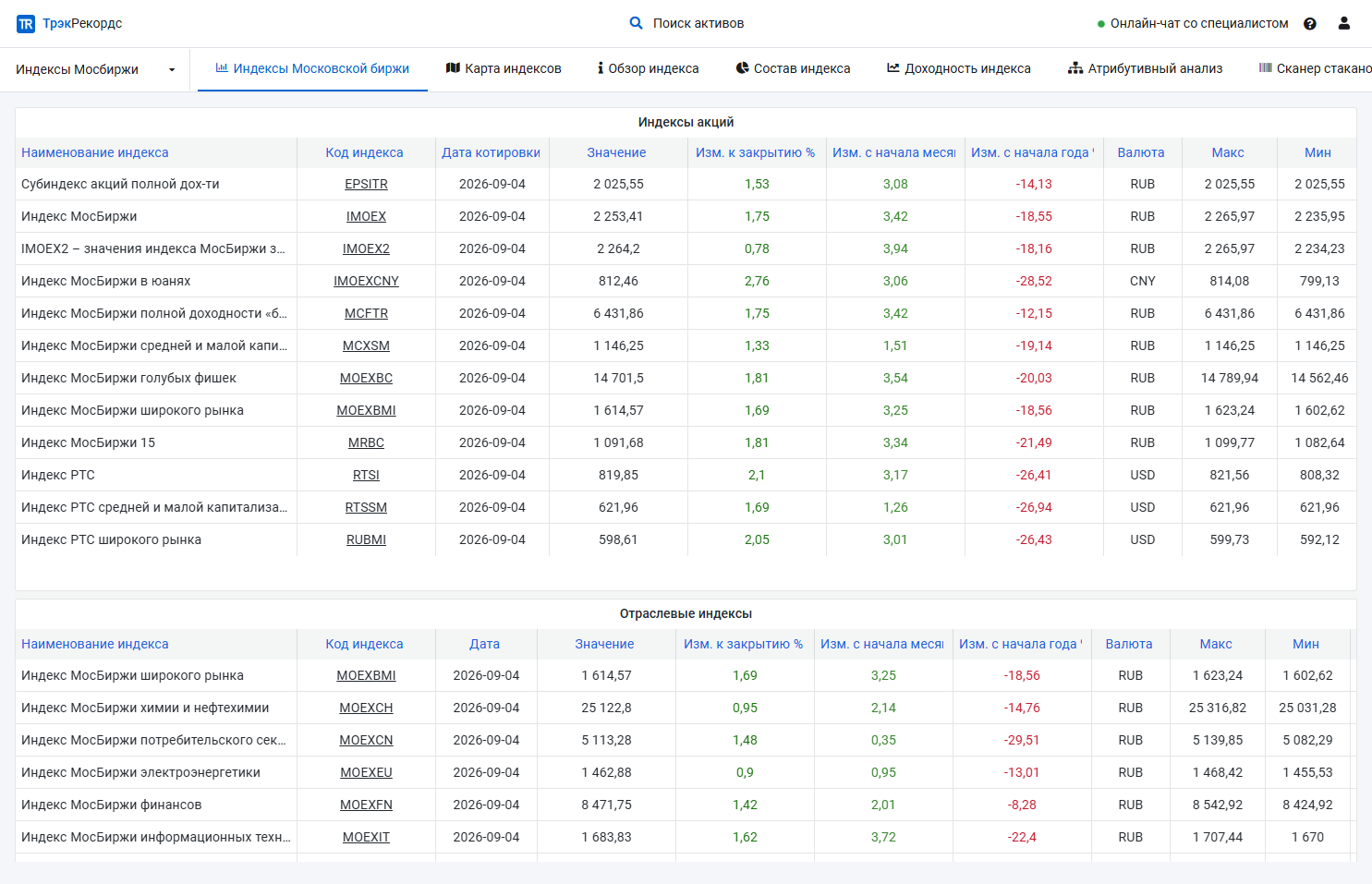Select the Индекс МосБиржи 15 row name
Image resolution: width=1372 pixels, height=884 pixels.
88,442
